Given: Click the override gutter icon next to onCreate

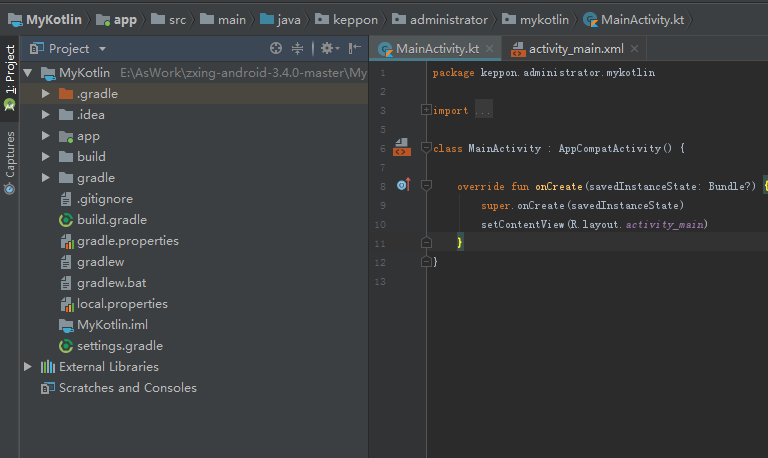Looking at the screenshot, I should pos(403,185).
